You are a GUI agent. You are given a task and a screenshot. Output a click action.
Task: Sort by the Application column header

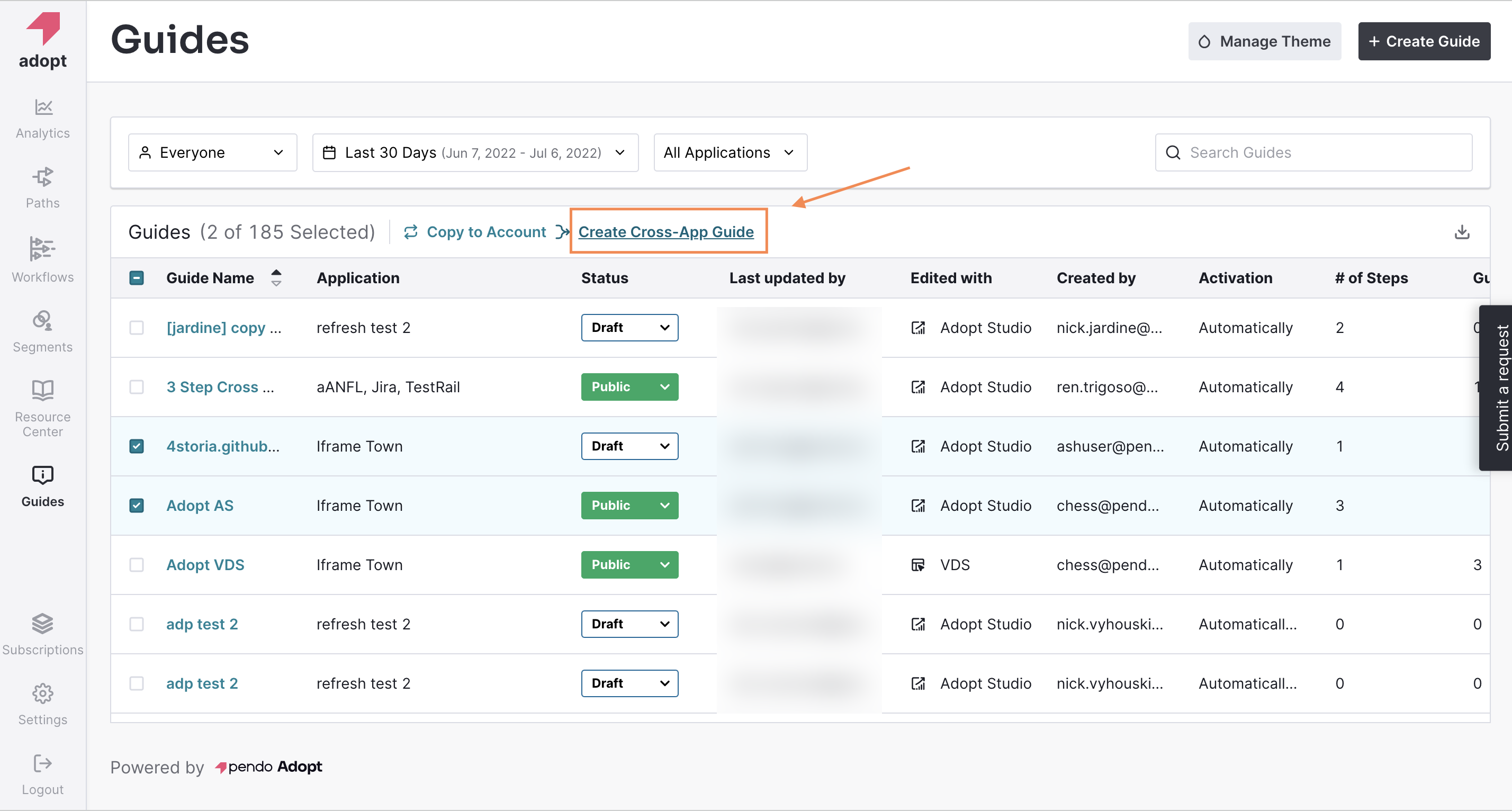(x=358, y=277)
